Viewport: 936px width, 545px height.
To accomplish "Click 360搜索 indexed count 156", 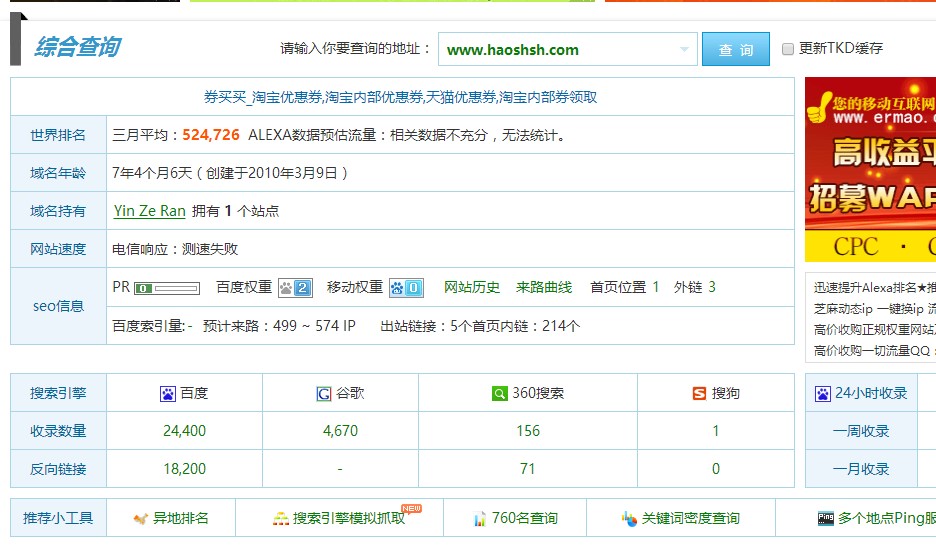I will pyautogui.click(x=528, y=431).
